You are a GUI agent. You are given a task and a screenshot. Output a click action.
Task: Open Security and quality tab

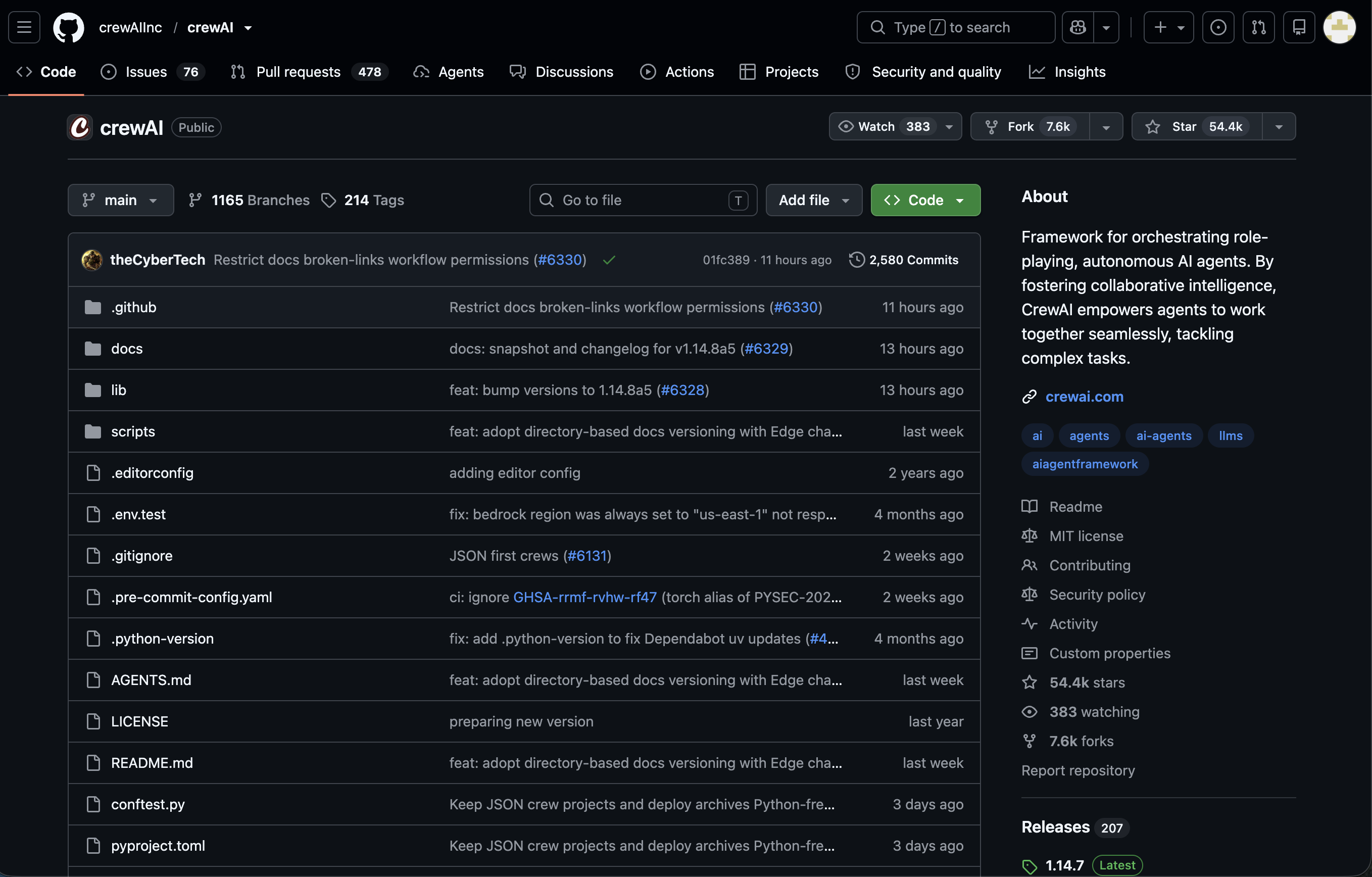tap(923, 72)
